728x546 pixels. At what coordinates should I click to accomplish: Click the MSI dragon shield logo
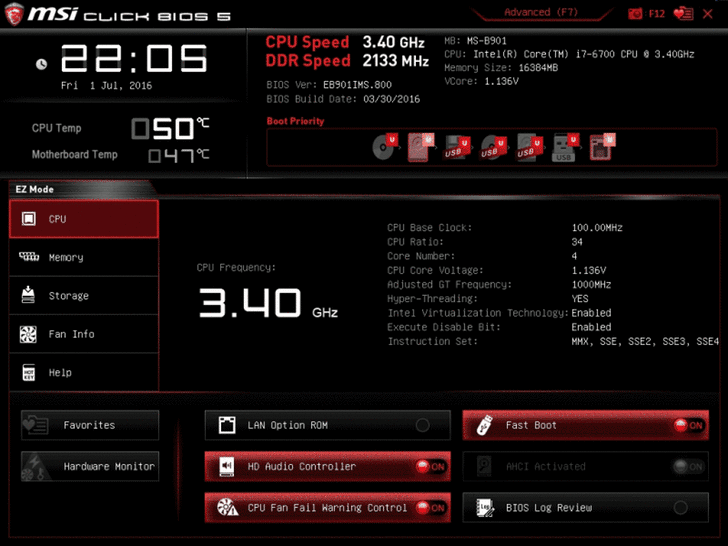pyautogui.click(x=14, y=14)
